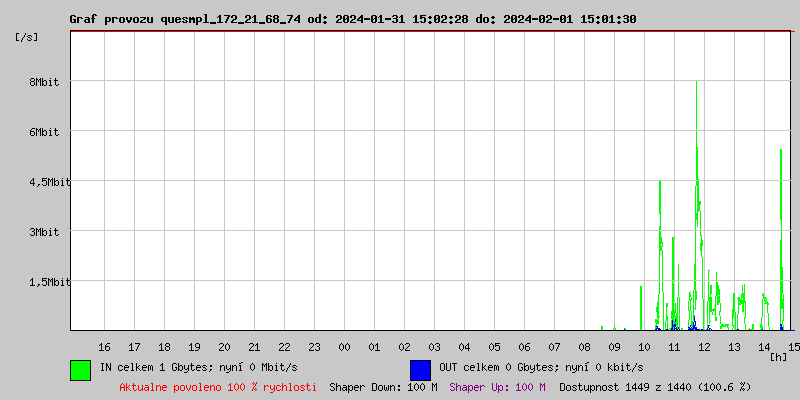800x400 pixels.
Task: Click the '17' hour tick label
Action: click(x=134, y=347)
